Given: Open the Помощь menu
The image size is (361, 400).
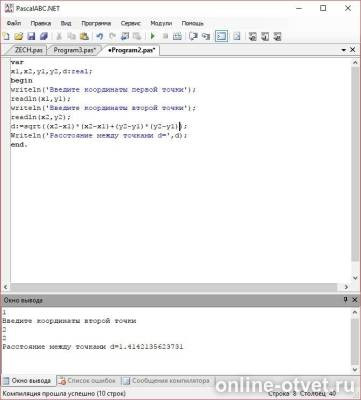Looking at the screenshot, I should pyautogui.click(x=192, y=23).
